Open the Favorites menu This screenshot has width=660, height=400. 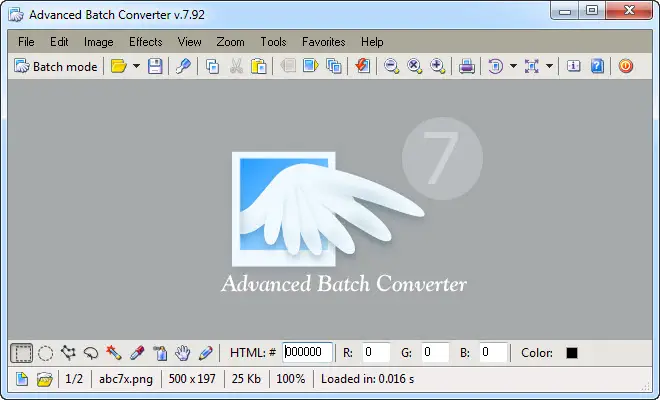pos(324,42)
